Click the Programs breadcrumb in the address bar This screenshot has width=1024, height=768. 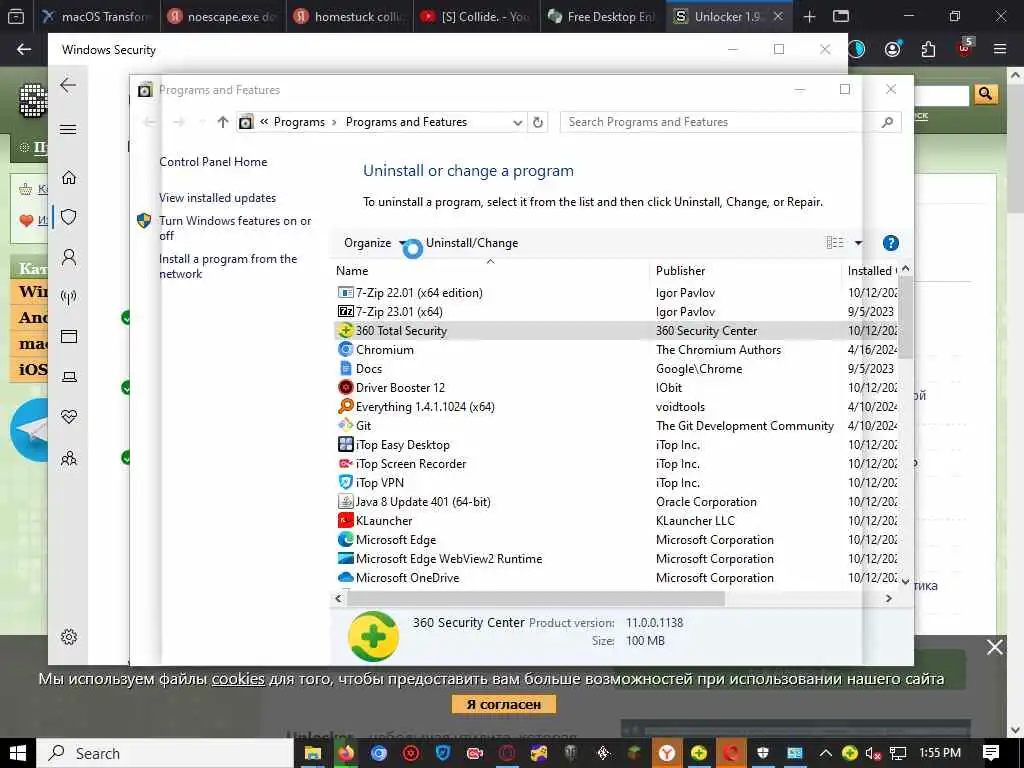point(299,122)
